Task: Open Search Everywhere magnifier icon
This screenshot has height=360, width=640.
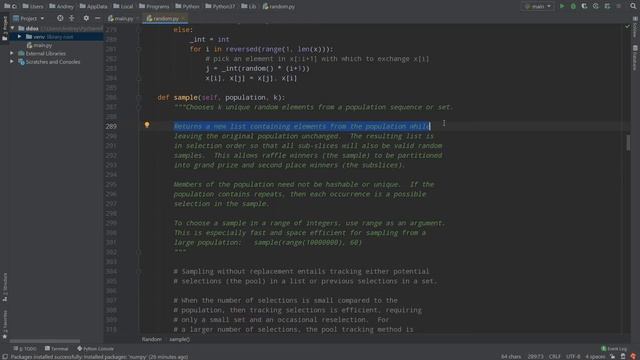Action: pos(633,7)
